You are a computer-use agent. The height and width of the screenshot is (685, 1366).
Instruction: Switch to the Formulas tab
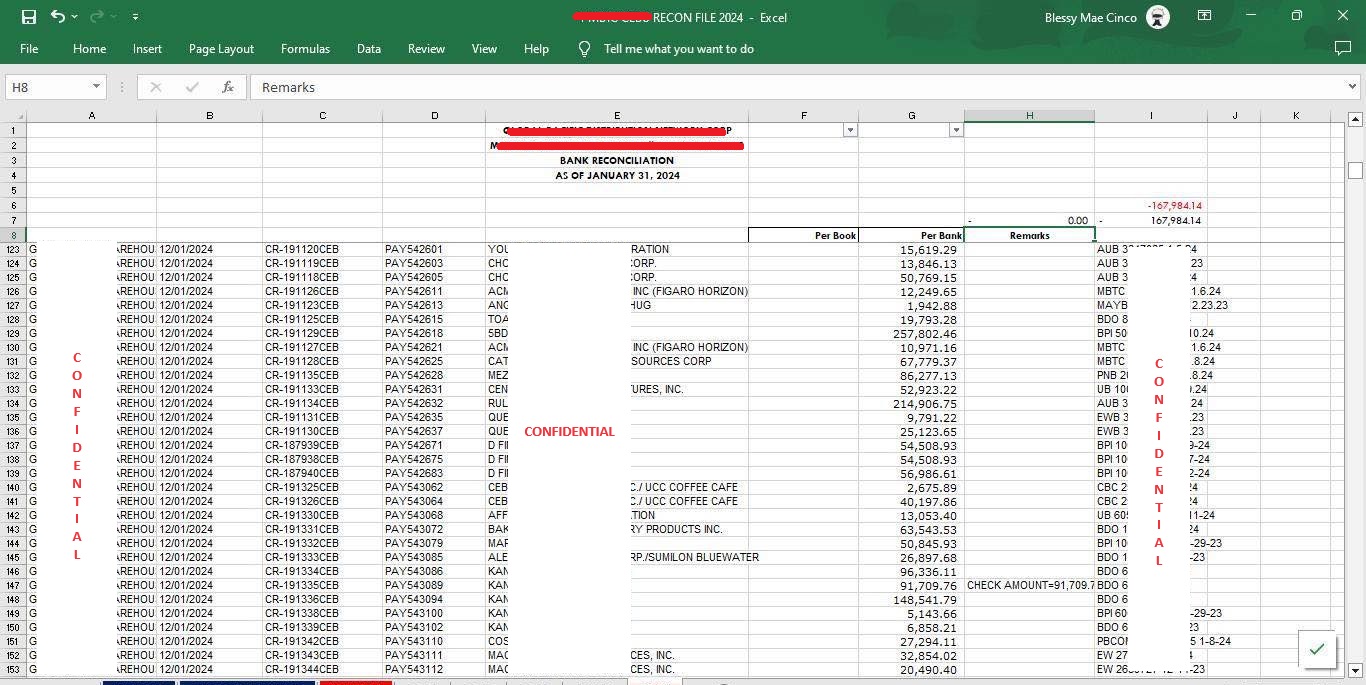click(305, 48)
